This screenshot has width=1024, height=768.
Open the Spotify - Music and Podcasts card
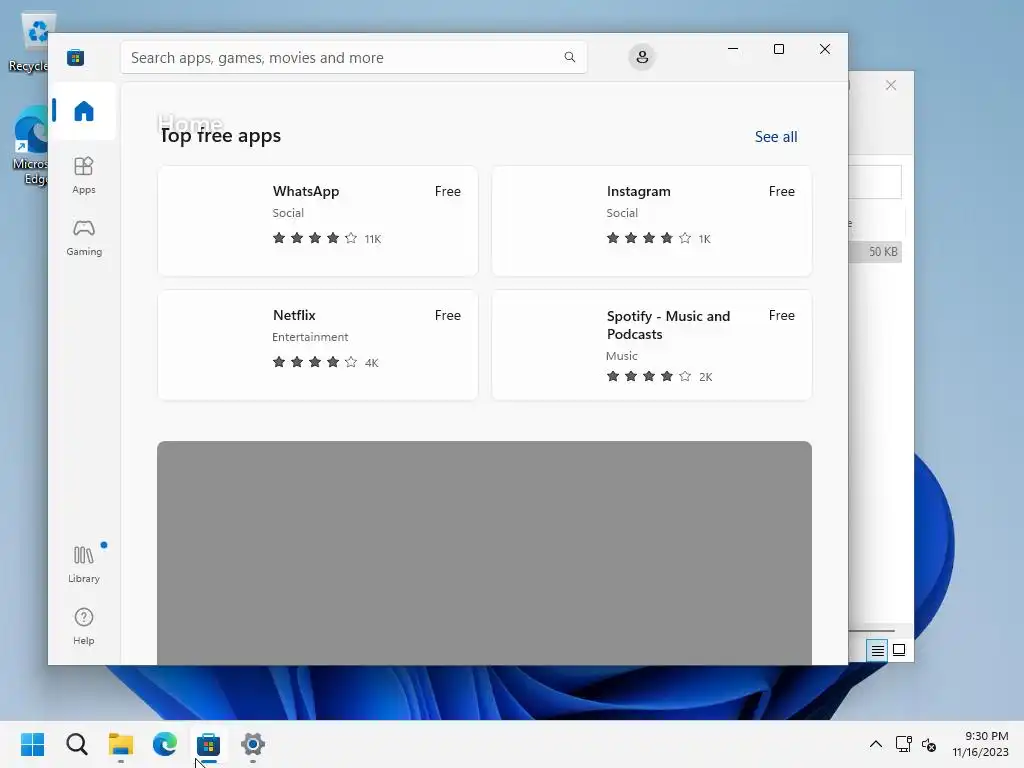[651, 345]
